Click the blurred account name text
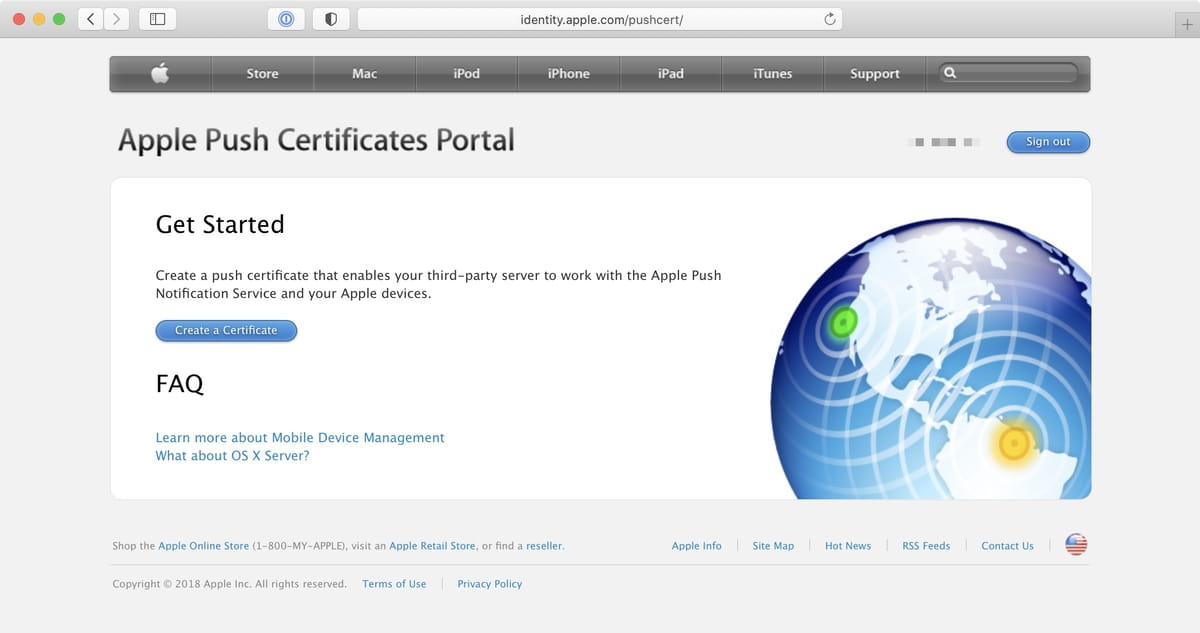The image size is (1200, 633). [x=944, y=142]
